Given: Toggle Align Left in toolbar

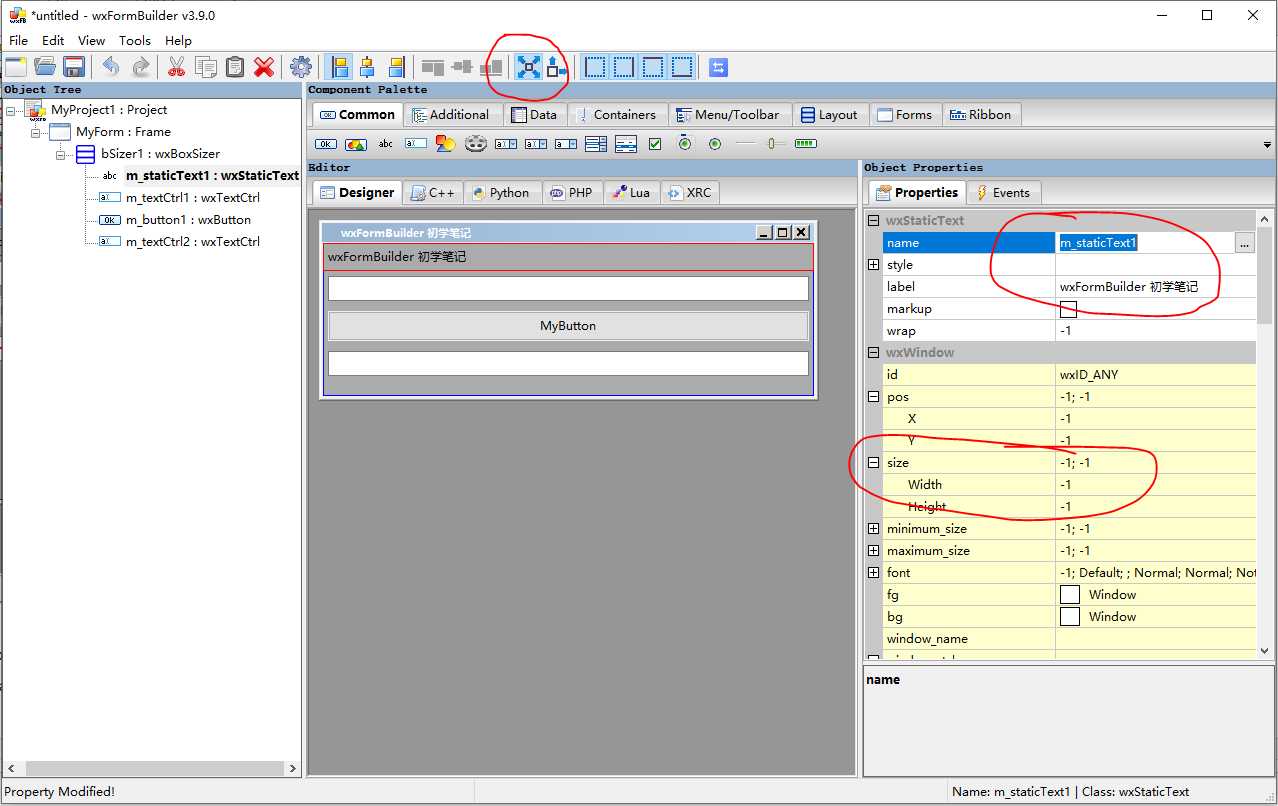Looking at the screenshot, I should pos(340,67).
